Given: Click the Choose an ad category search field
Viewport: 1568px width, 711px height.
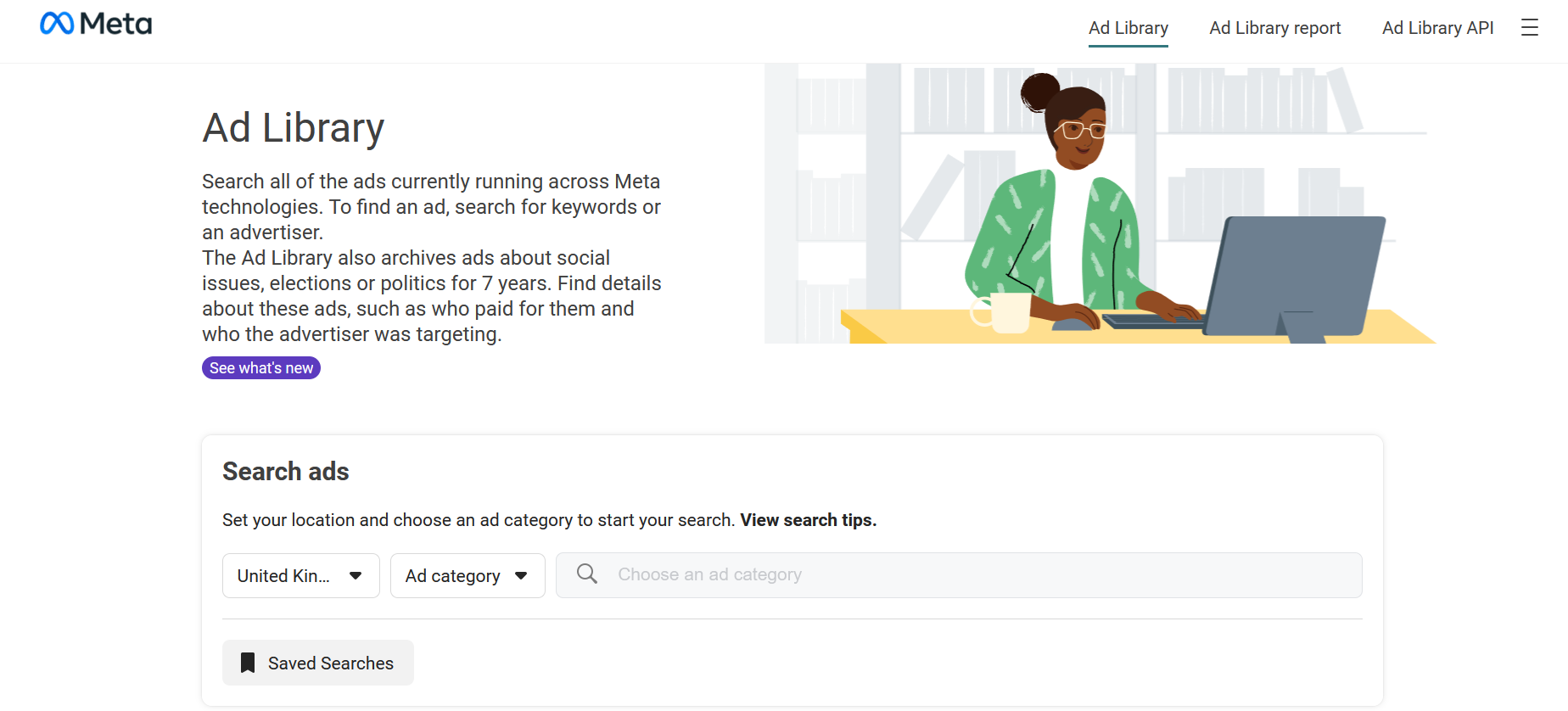Looking at the screenshot, I should tap(959, 575).
